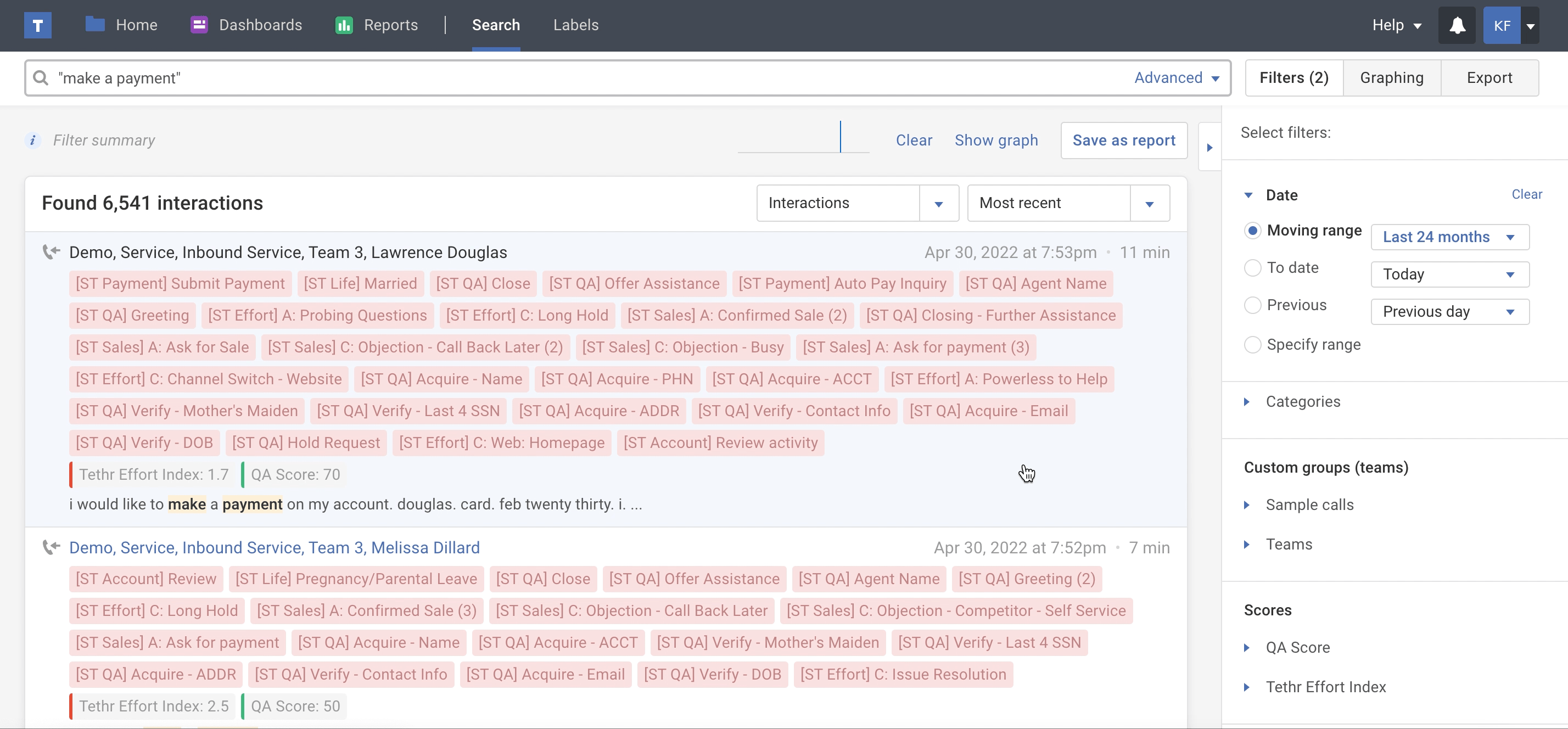This screenshot has width=1568, height=729.
Task: Select the Specify range radio button
Action: (x=1252, y=344)
